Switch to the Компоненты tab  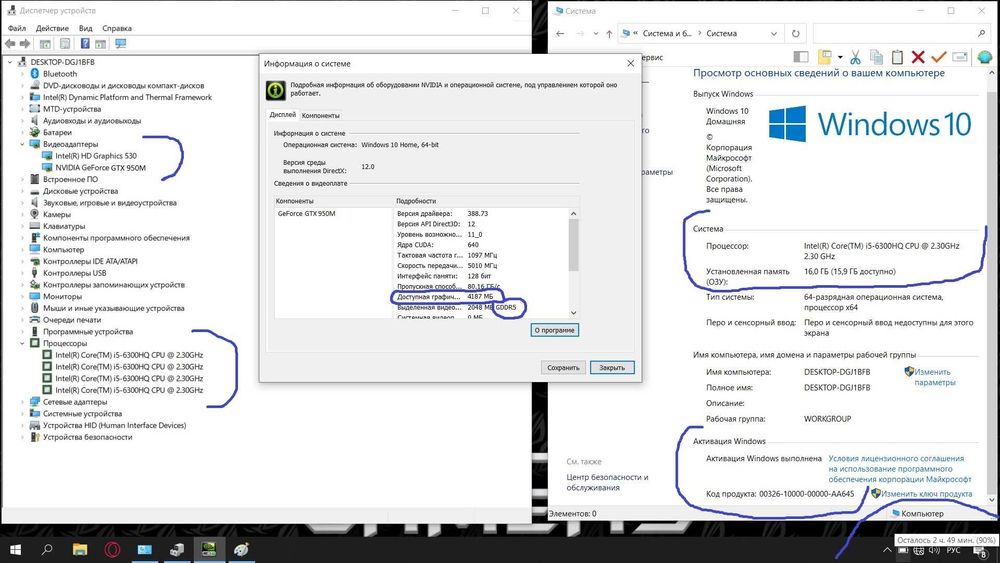[x=321, y=115]
